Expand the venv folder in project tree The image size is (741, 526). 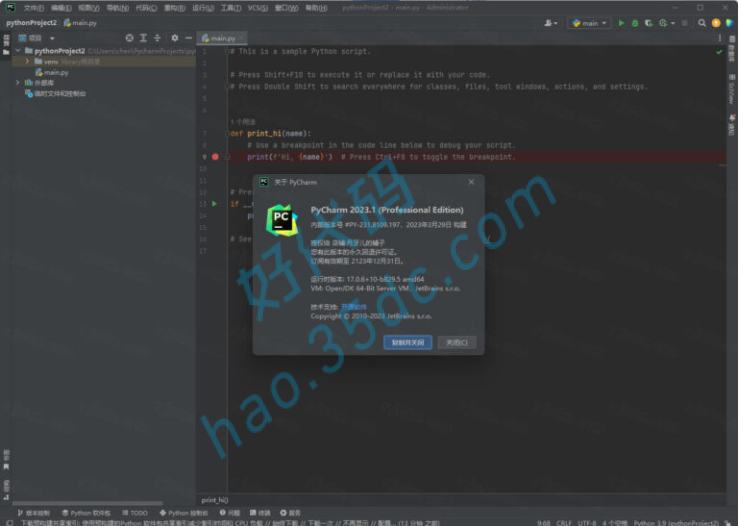(x=27, y=61)
